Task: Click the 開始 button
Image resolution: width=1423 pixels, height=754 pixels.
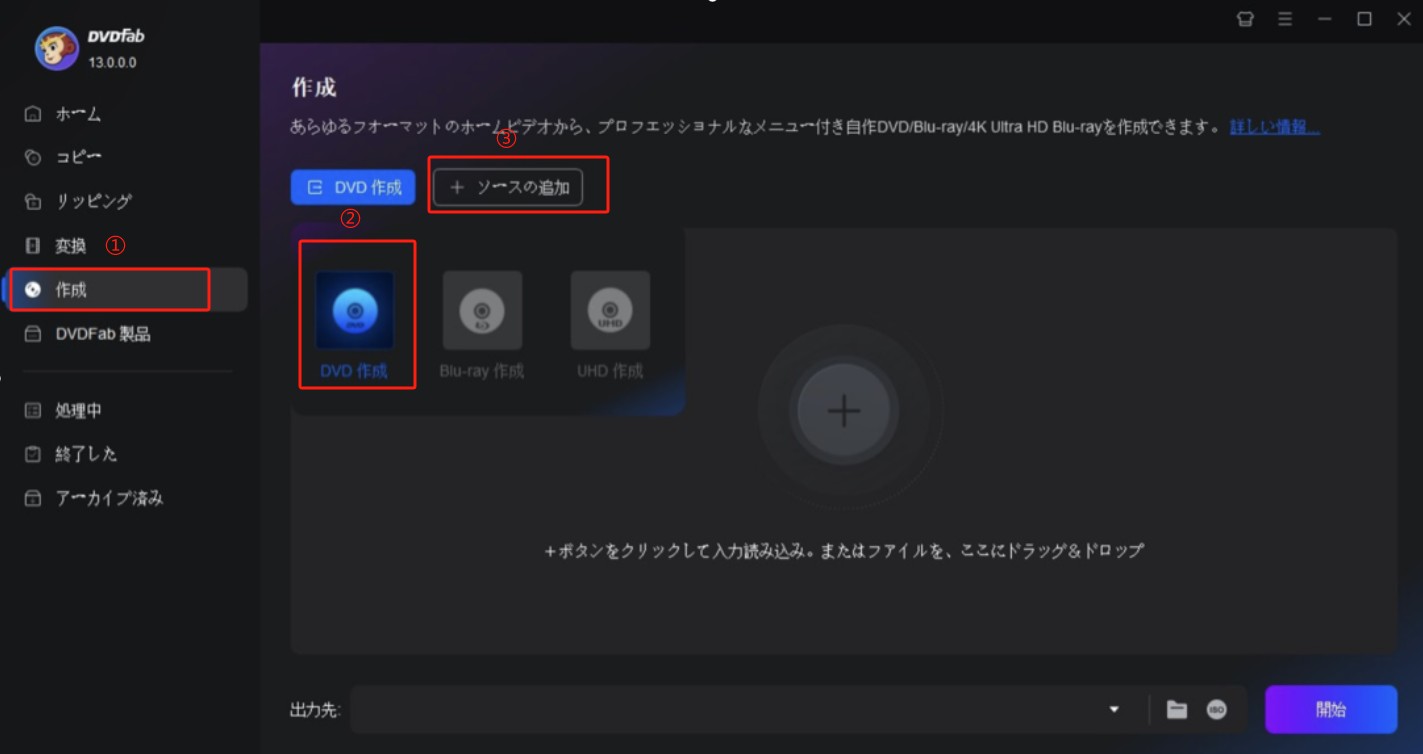Action: tap(1331, 710)
